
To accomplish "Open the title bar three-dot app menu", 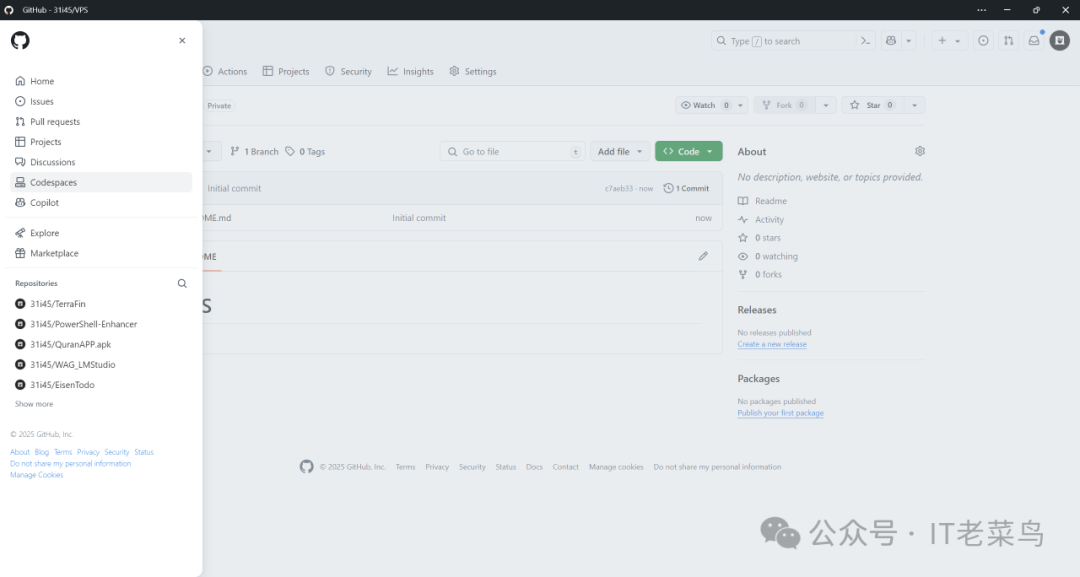I will (x=982, y=10).
